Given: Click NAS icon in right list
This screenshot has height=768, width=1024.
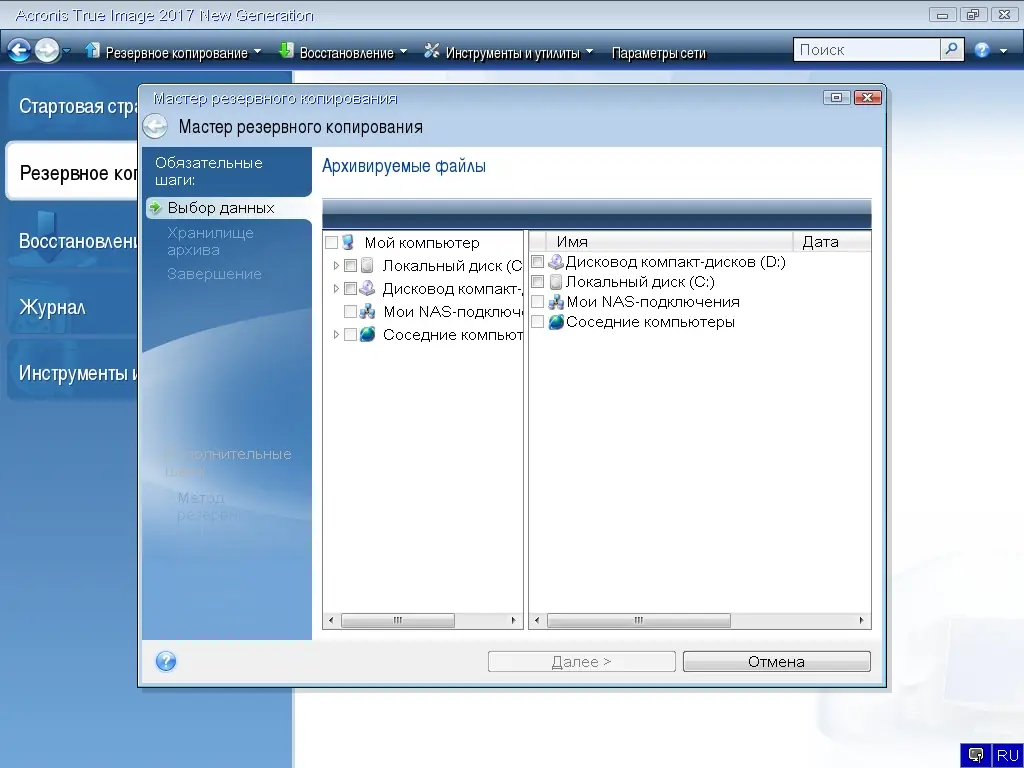Looking at the screenshot, I should coord(556,302).
